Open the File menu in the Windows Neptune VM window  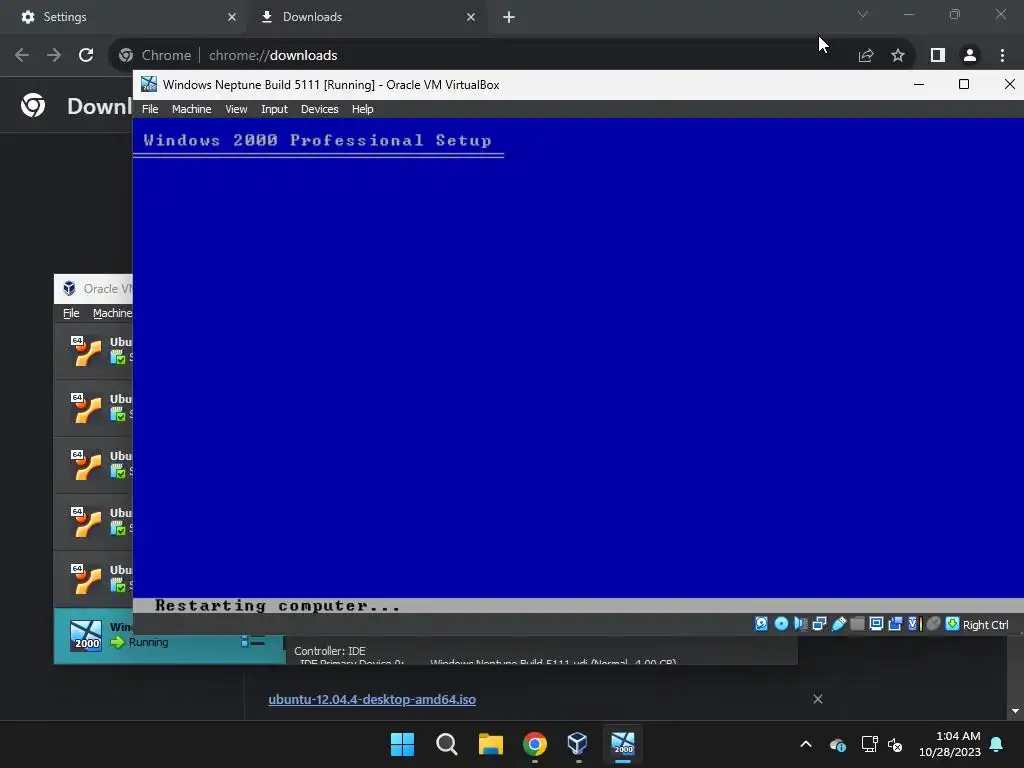(x=150, y=109)
